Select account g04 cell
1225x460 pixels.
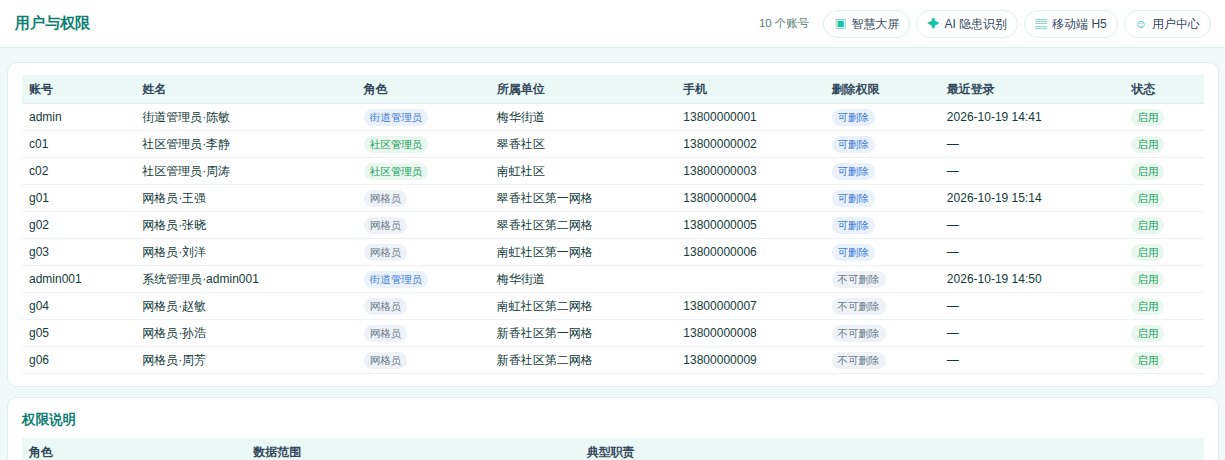click(39, 306)
